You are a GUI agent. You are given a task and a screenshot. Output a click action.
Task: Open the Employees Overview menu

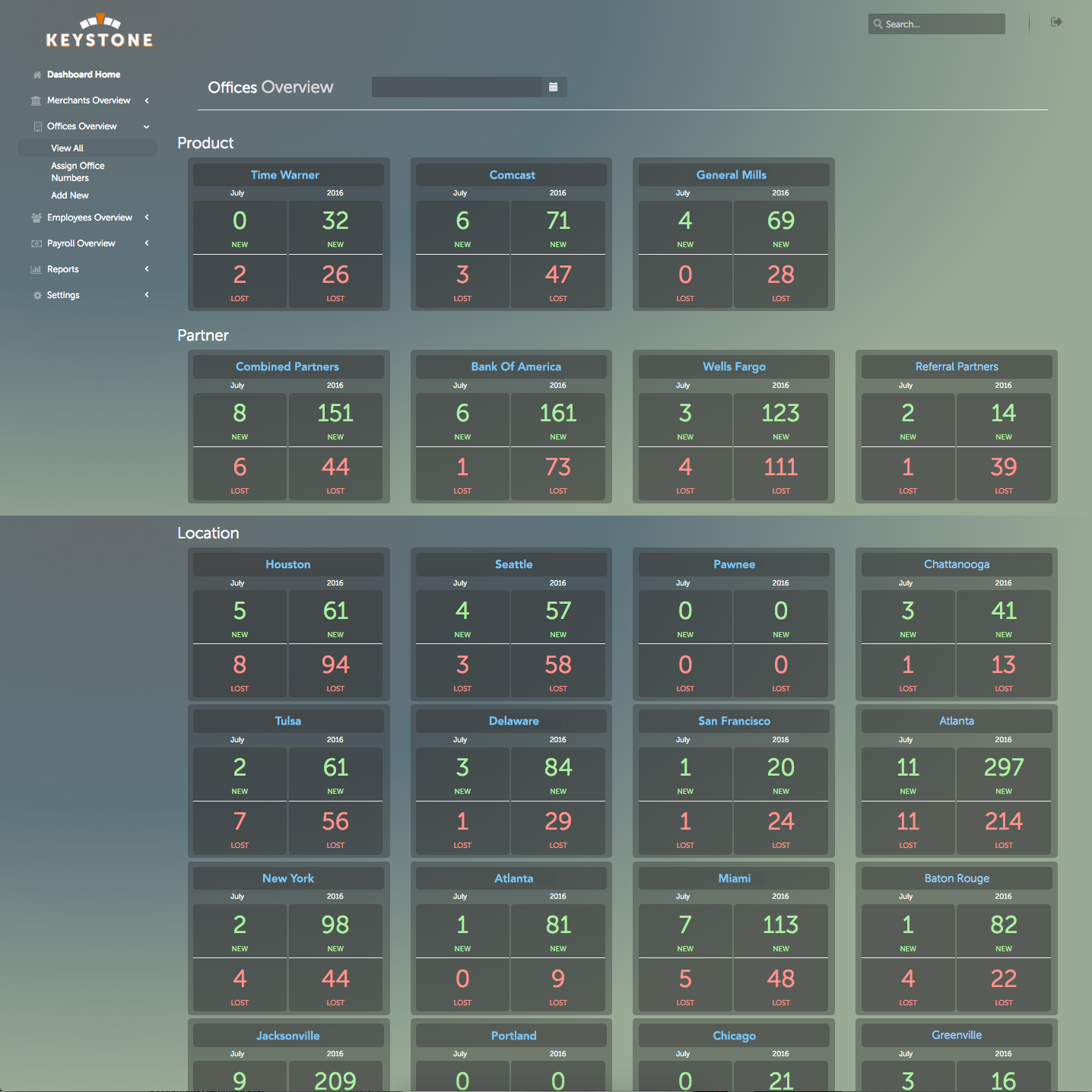click(90, 217)
